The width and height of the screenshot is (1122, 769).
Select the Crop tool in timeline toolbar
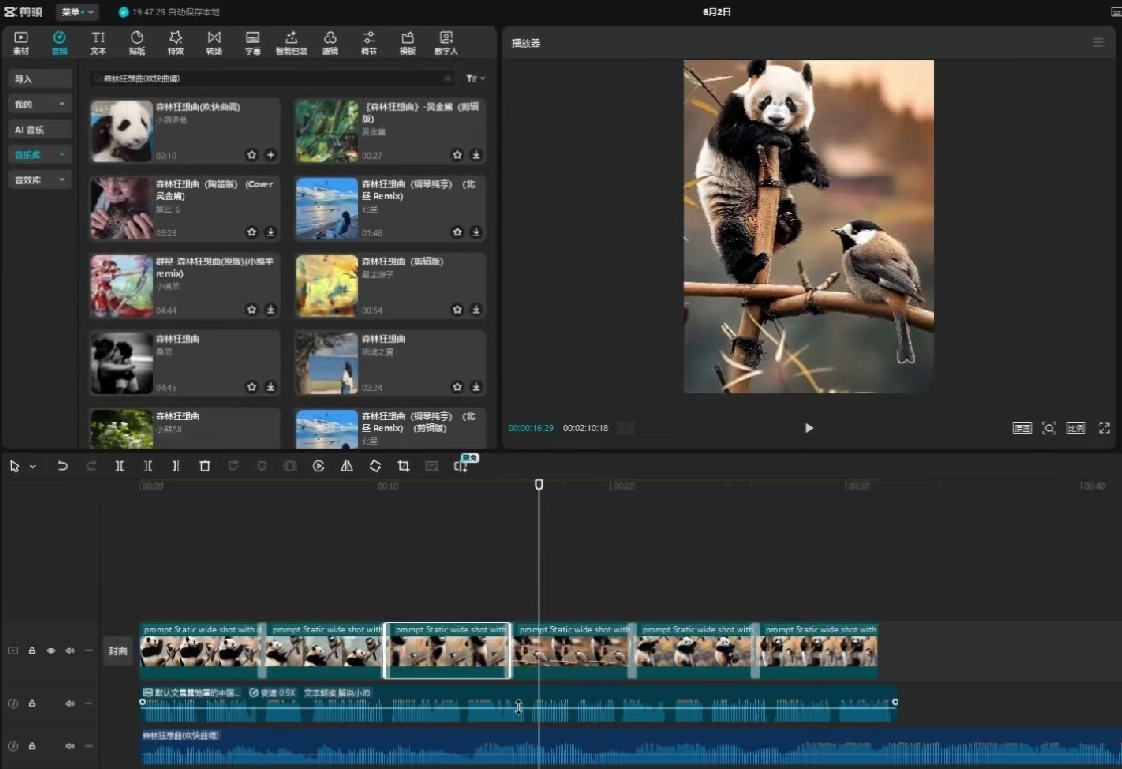(404, 466)
